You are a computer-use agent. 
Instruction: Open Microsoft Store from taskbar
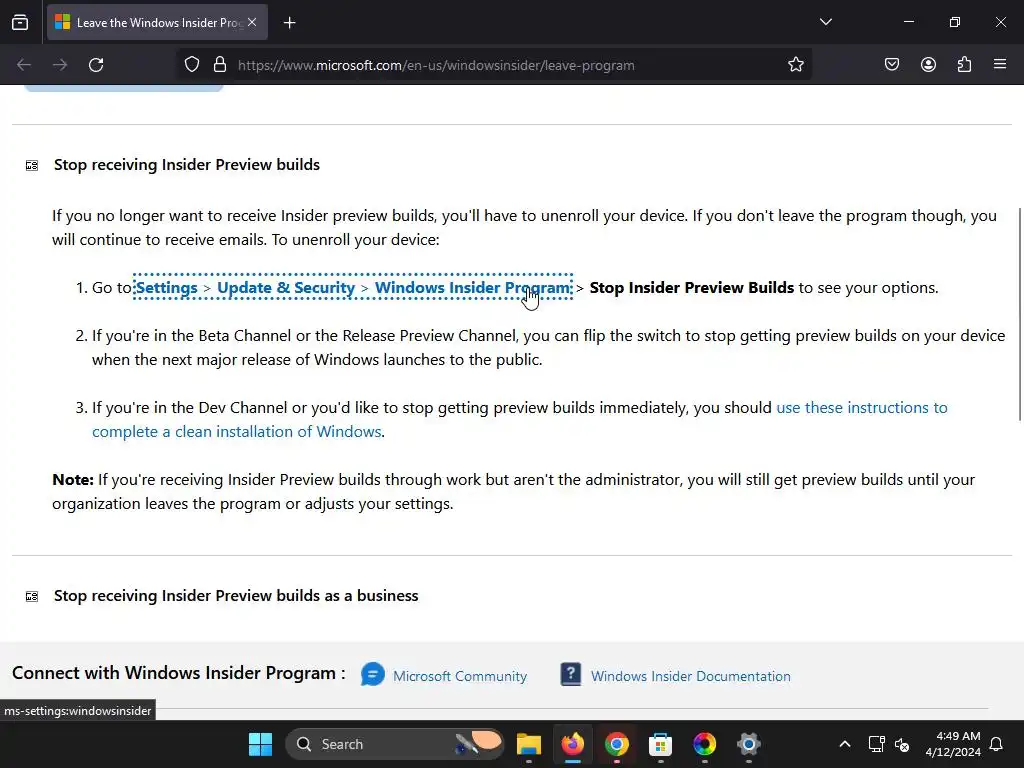[x=660, y=744]
